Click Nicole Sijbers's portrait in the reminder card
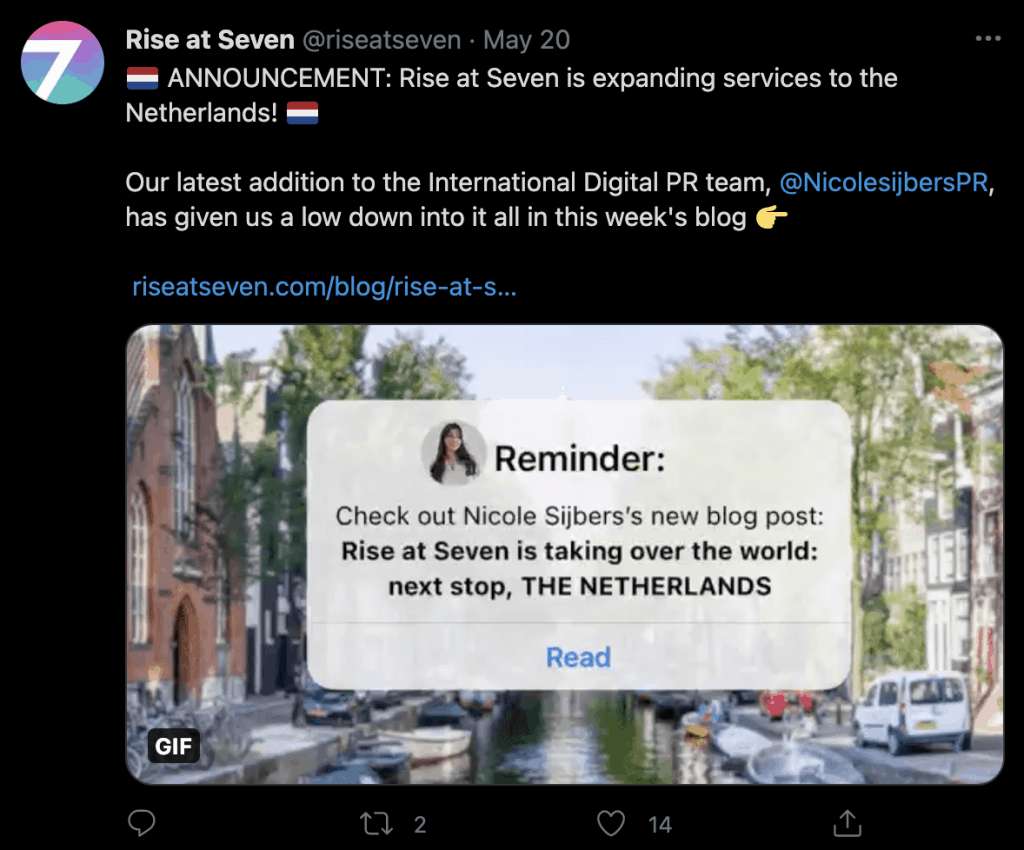 tap(453, 454)
